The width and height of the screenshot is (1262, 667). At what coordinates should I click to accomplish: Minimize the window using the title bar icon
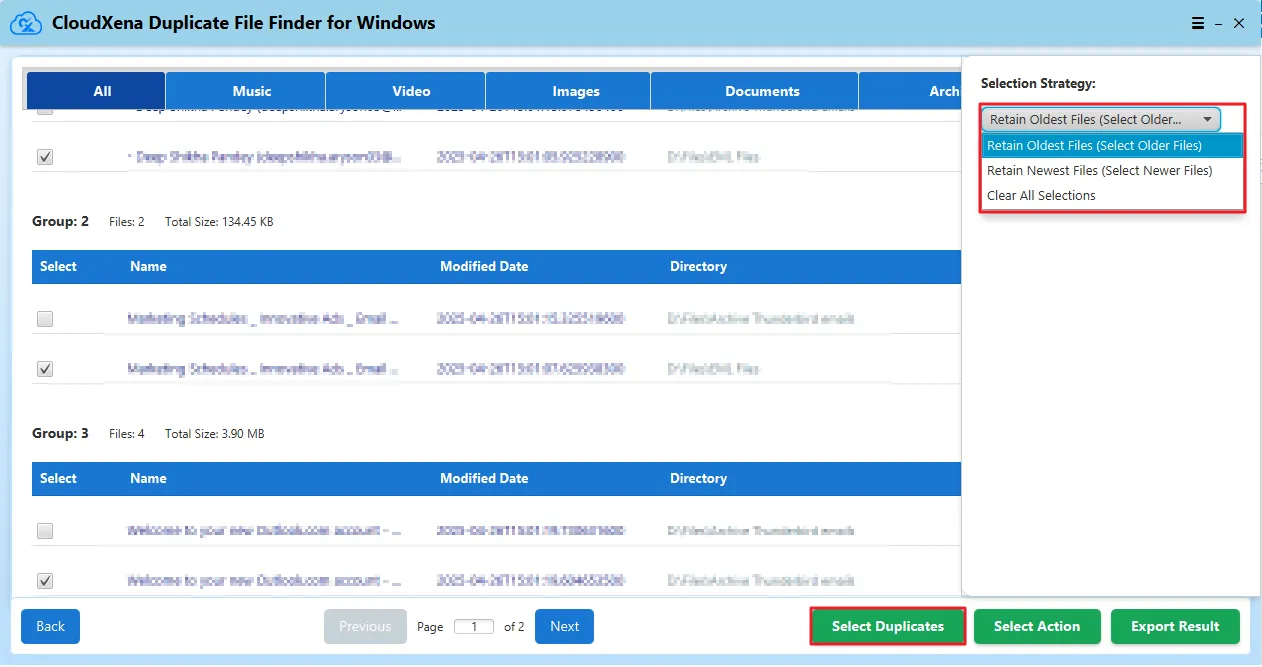point(1218,23)
